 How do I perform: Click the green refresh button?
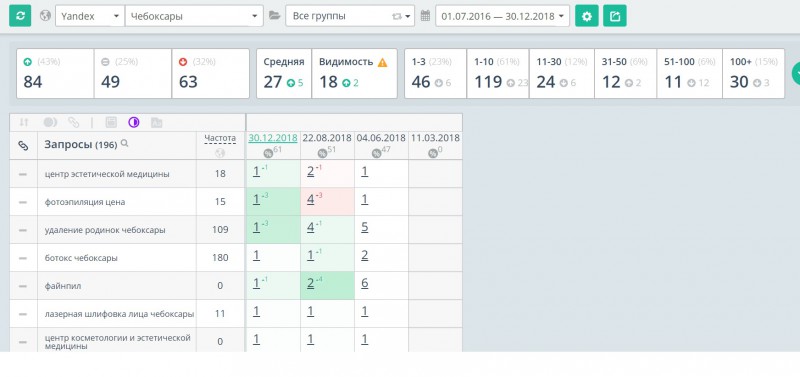pos(20,16)
